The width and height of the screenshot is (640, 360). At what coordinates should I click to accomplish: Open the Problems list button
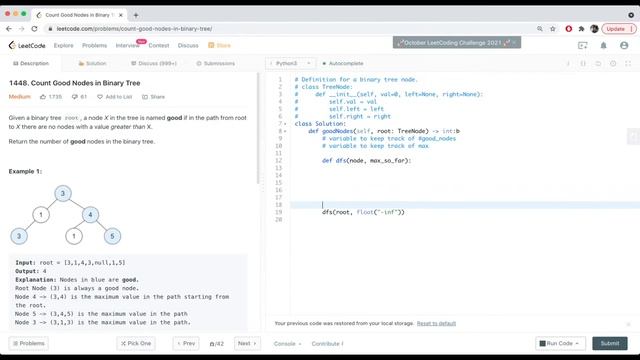click(29, 343)
